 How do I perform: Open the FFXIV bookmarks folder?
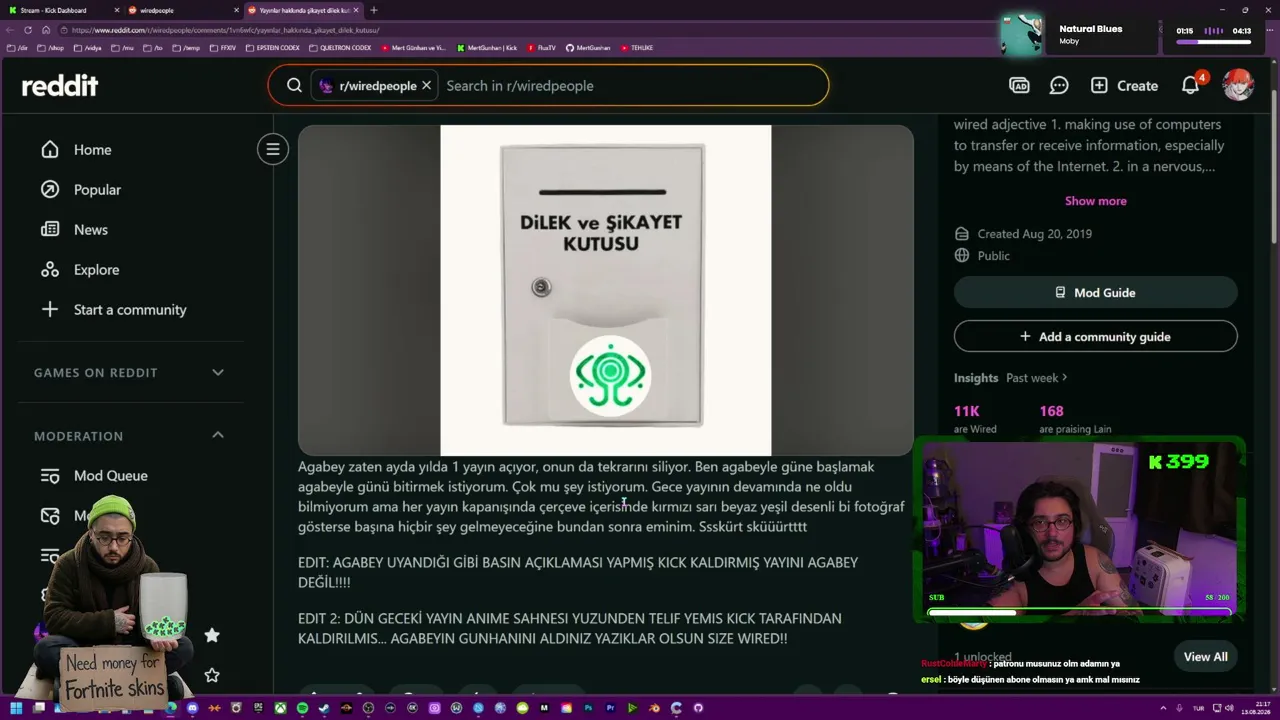224,48
